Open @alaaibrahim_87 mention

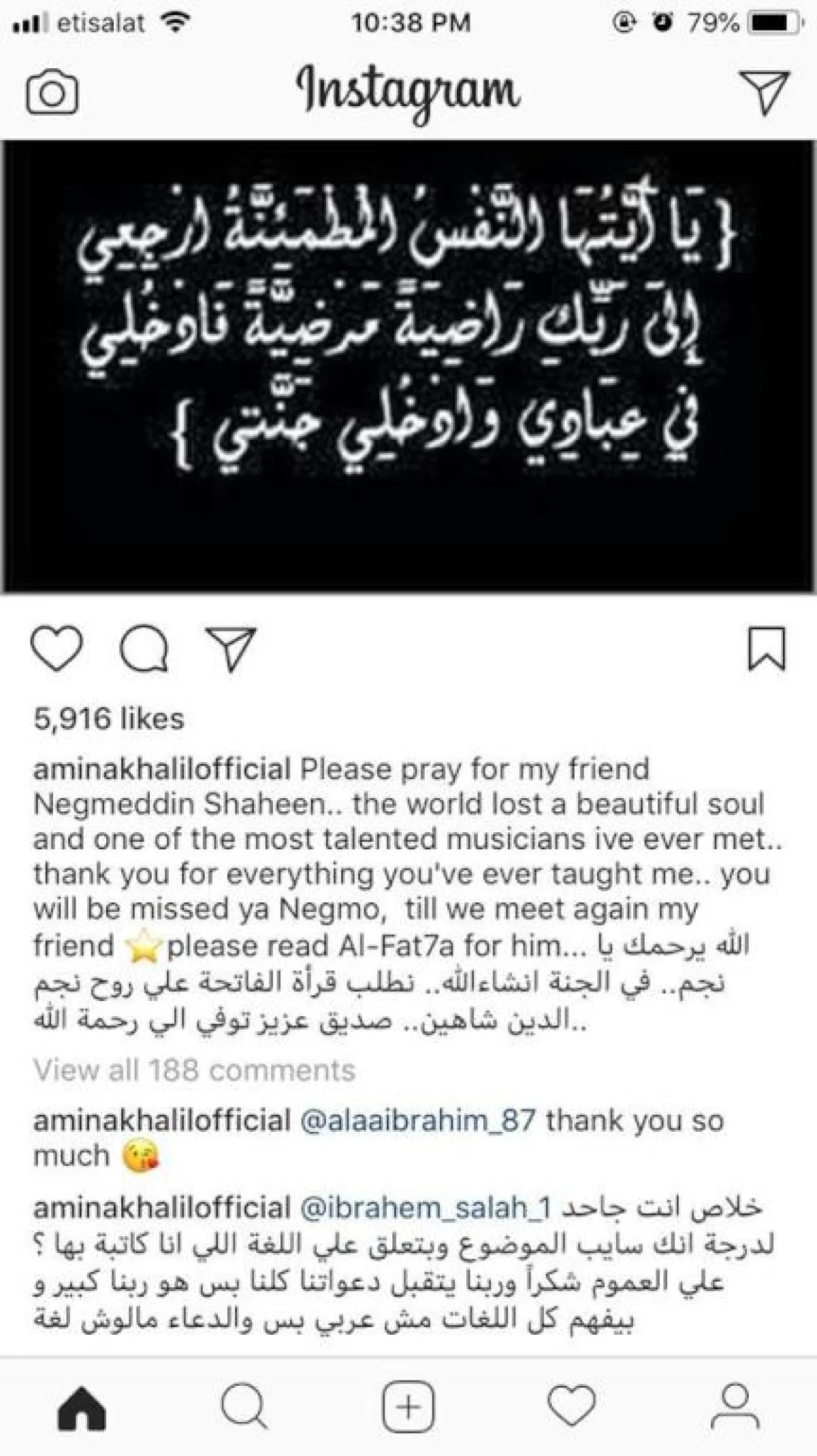pyautogui.click(x=418, y=1121)
